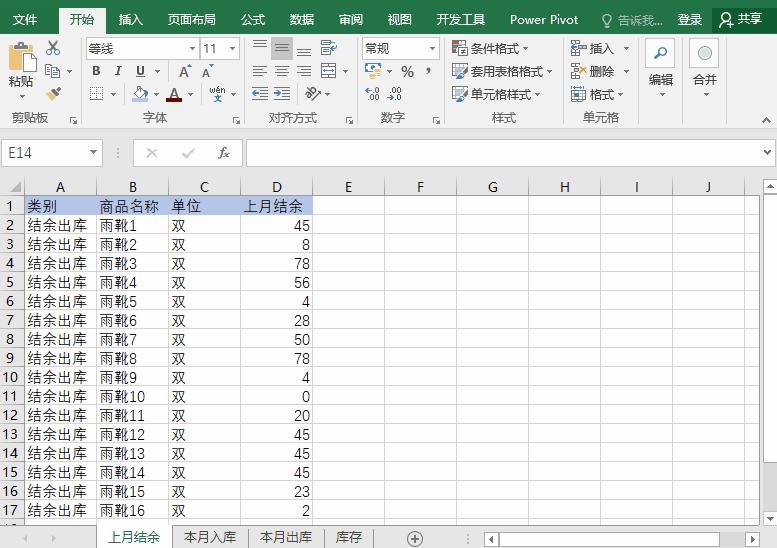
Task: Click the 格式 cells format button
Action: tap(597, 94)
